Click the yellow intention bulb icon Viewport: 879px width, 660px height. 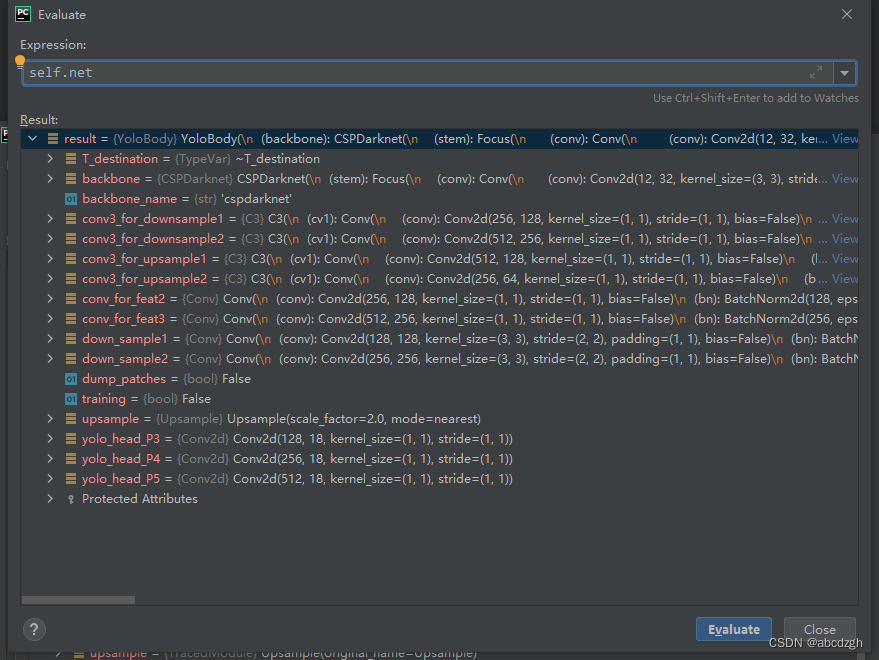20,61
